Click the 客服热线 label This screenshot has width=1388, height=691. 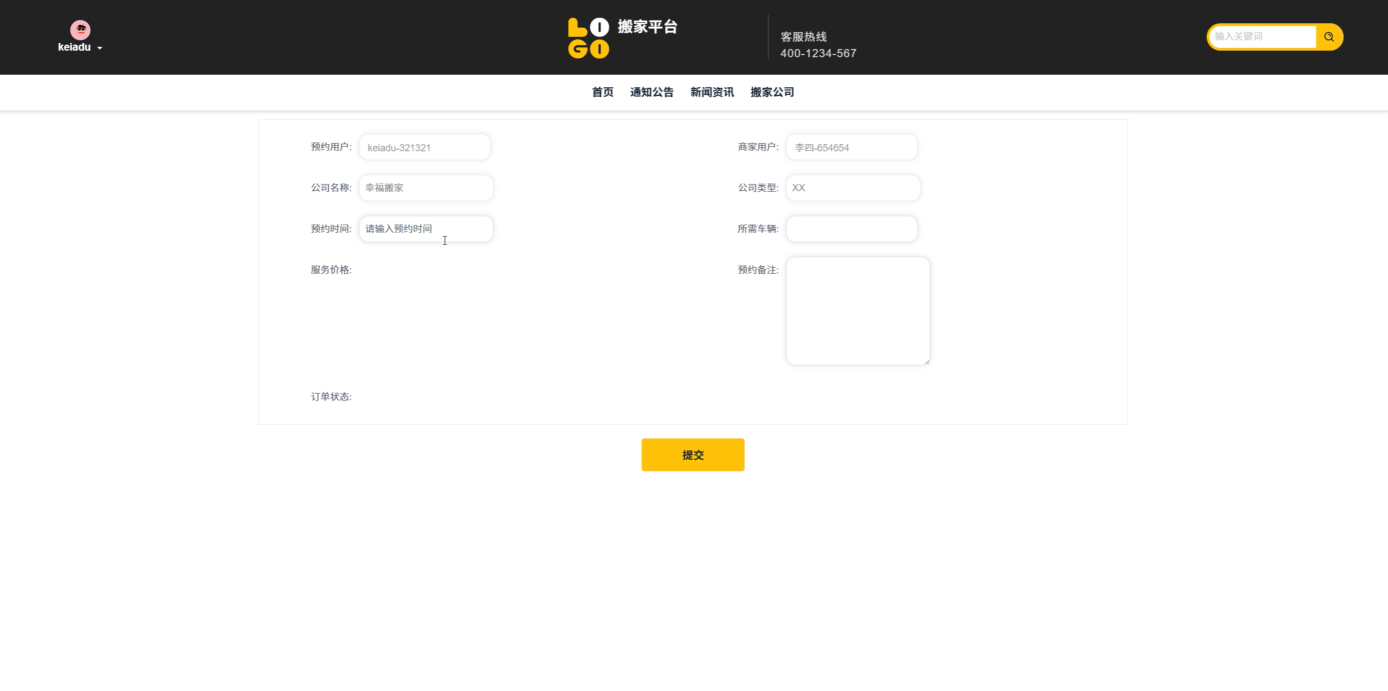pyautogui.click(x=804, y=37)
